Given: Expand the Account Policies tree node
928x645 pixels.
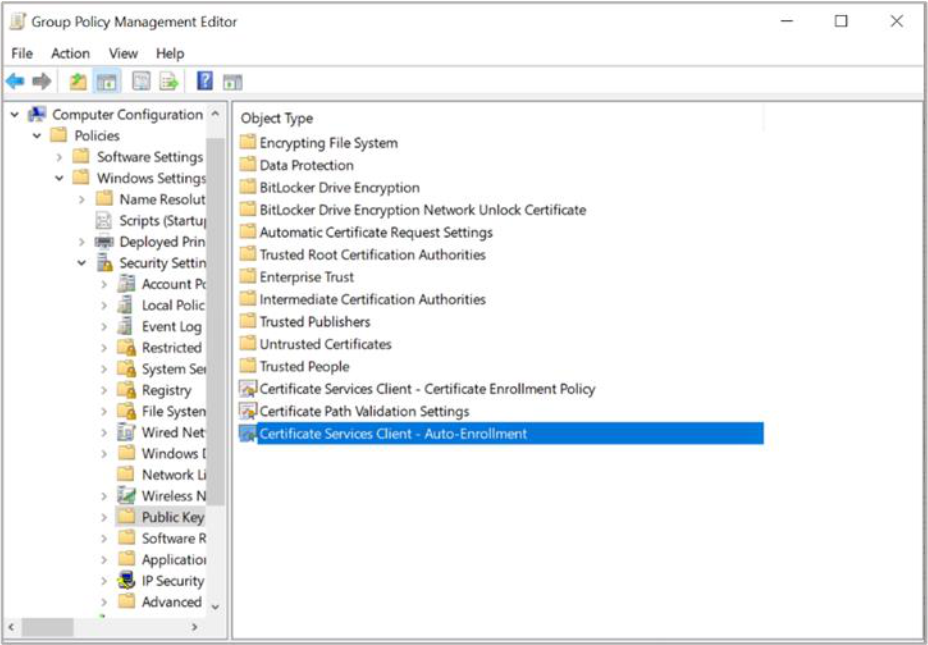Looking at the screenshot, I should pyautogui.click(x=104, y=284).
